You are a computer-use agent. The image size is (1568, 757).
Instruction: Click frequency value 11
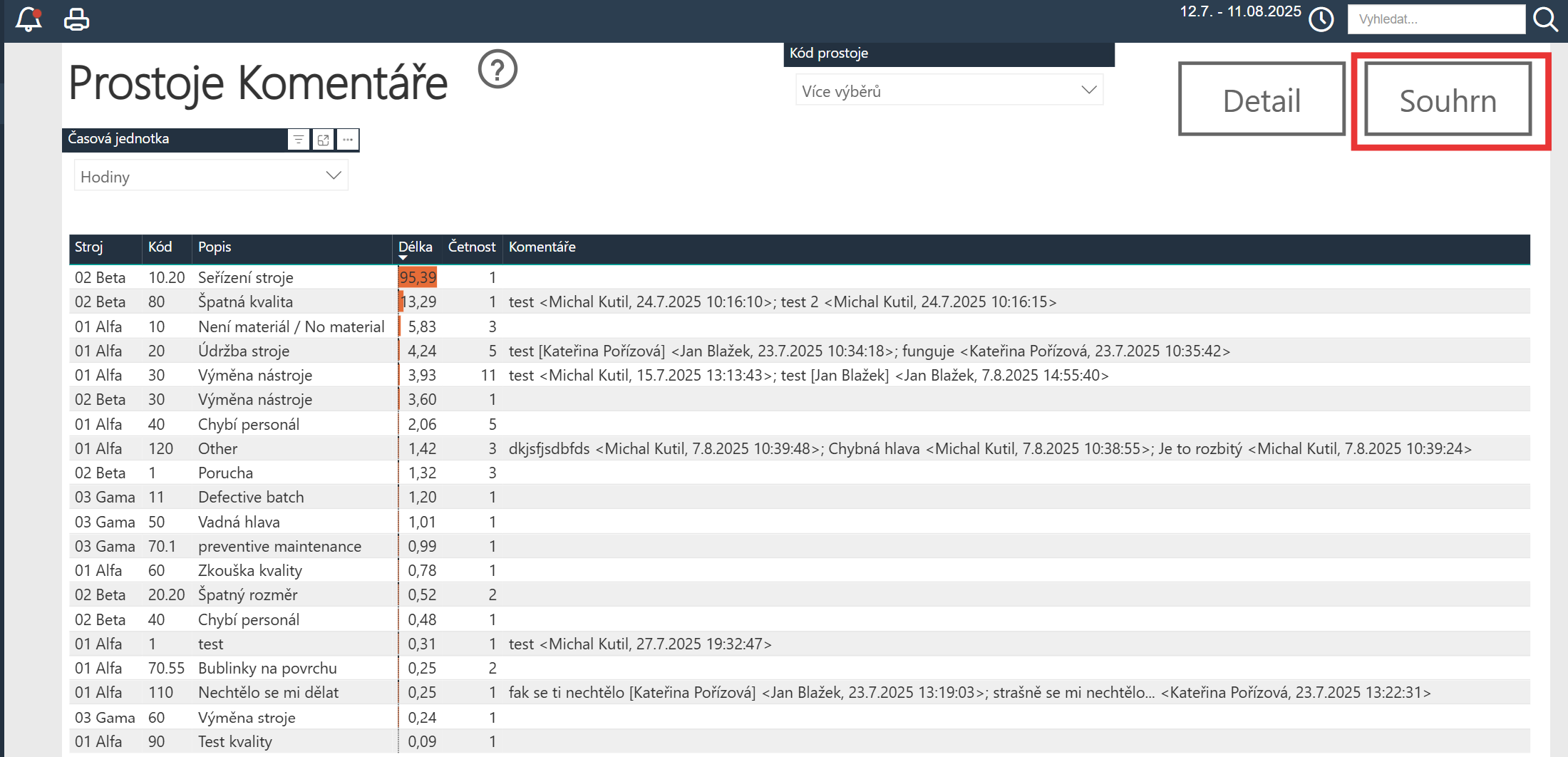click(488, 375)
